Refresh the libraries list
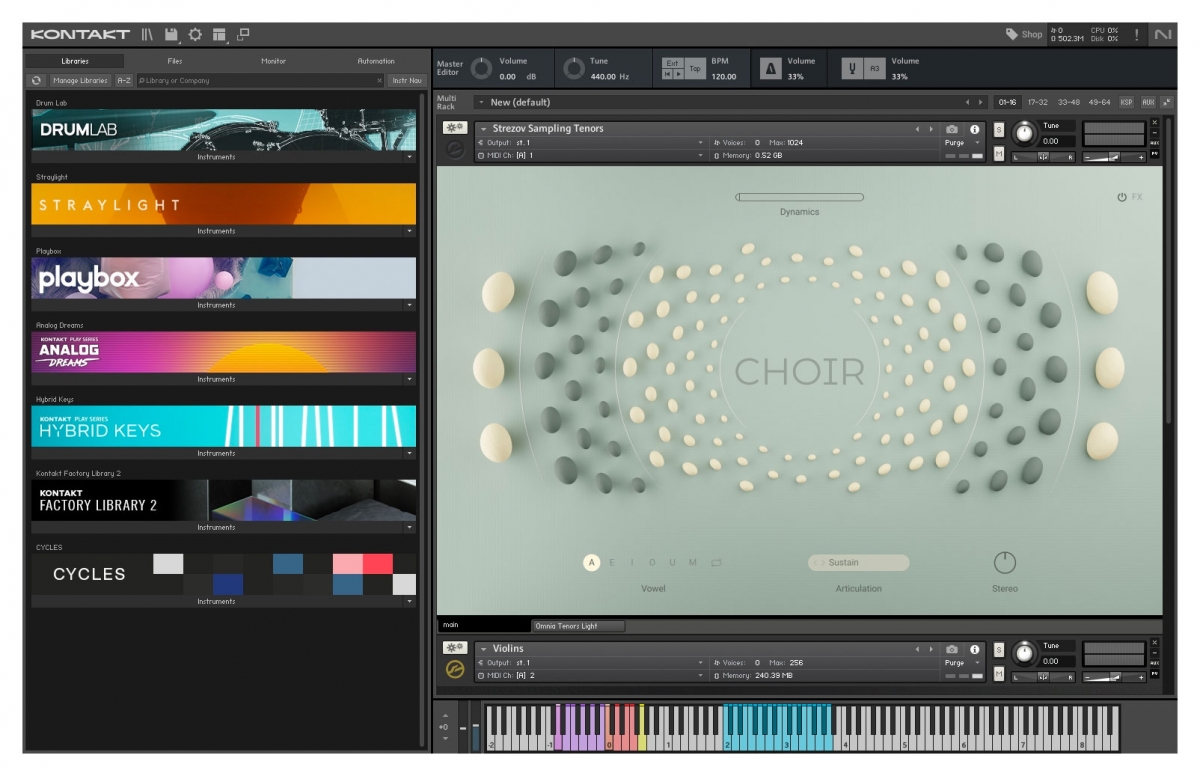This screenshot has width=1200, height=776. [37, 80]
